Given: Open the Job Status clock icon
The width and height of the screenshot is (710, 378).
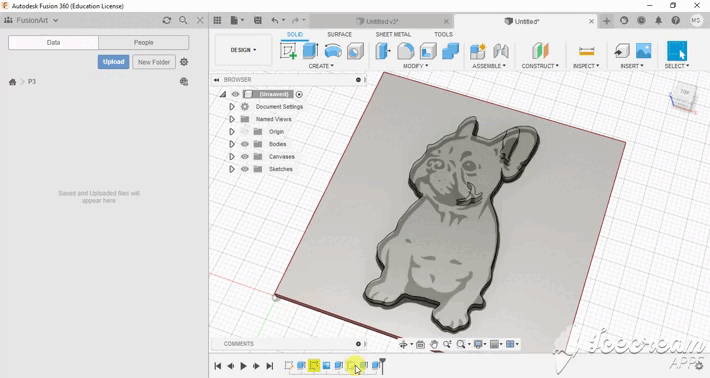Looking at the screenshot, I should point(641,21).
